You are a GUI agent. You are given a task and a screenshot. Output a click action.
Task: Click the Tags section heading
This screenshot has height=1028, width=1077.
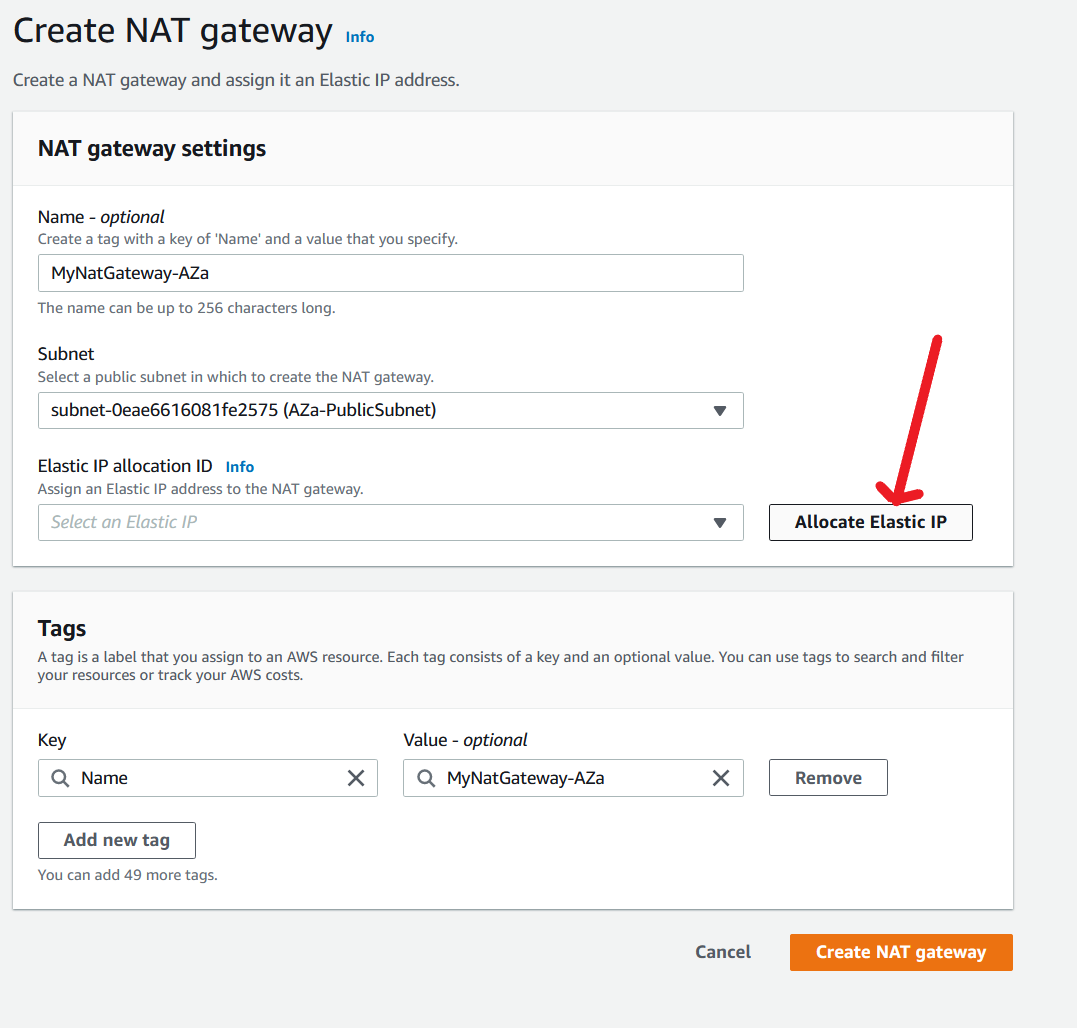pyautogui.click(x=62, y=628)
